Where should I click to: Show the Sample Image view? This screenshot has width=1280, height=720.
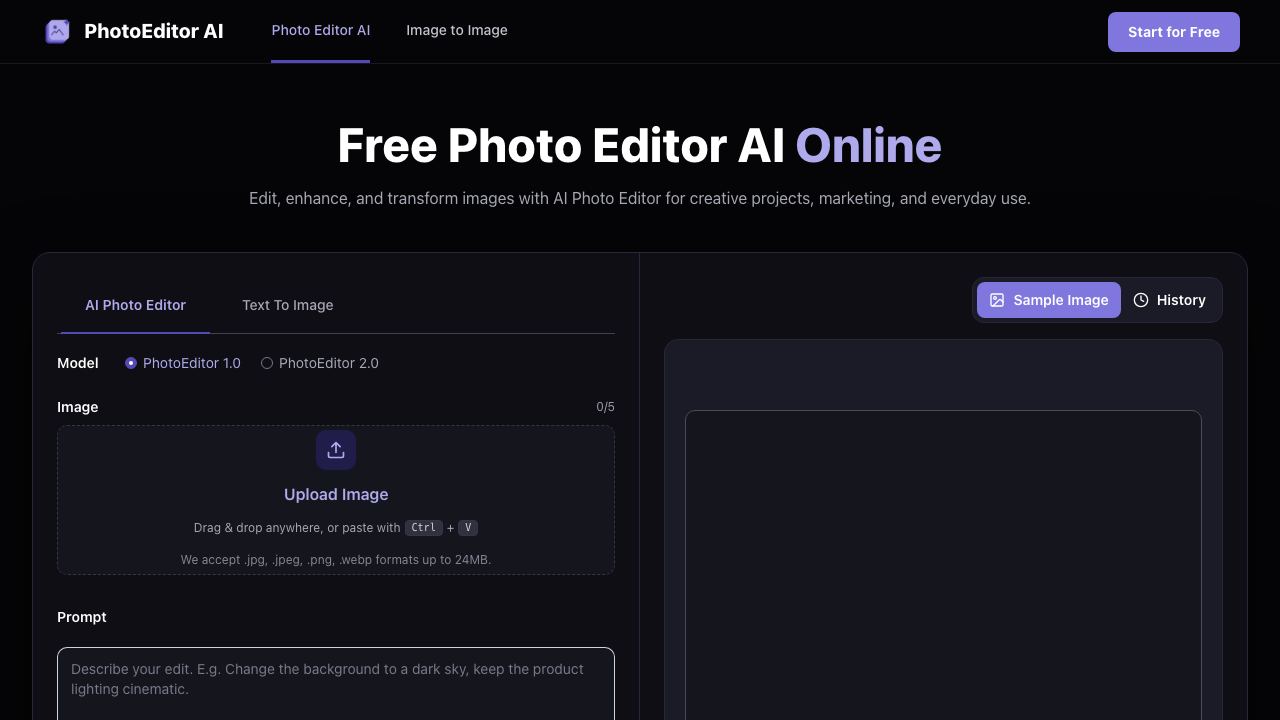[x=1049, y=300]
